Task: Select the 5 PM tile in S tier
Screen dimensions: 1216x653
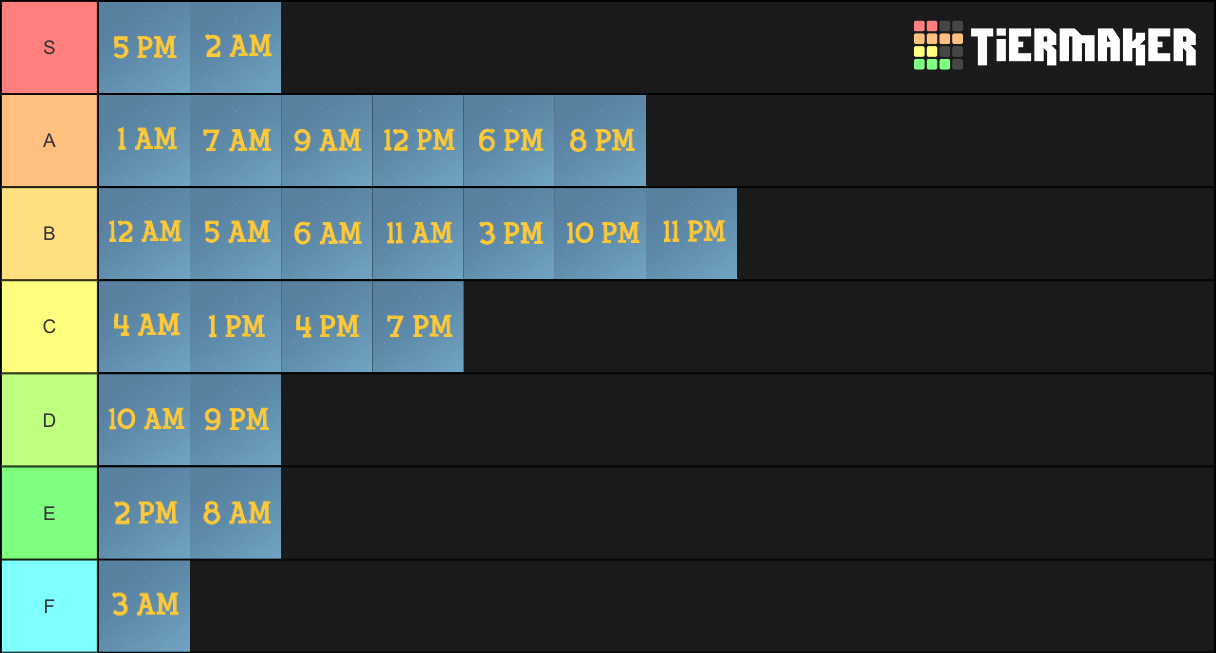Action: coord(144,47)
